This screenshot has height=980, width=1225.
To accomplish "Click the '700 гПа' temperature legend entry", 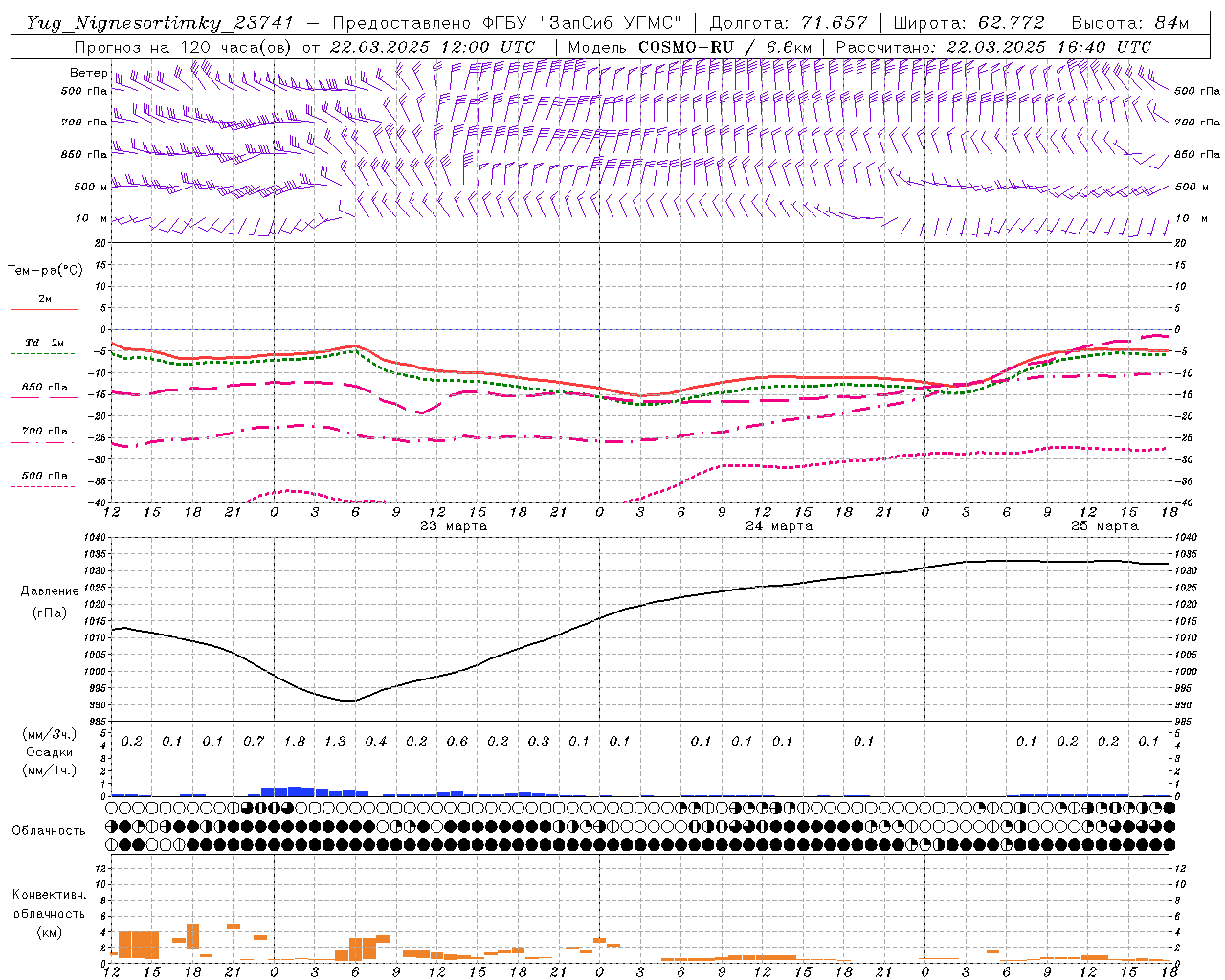I will pos(44,432).
